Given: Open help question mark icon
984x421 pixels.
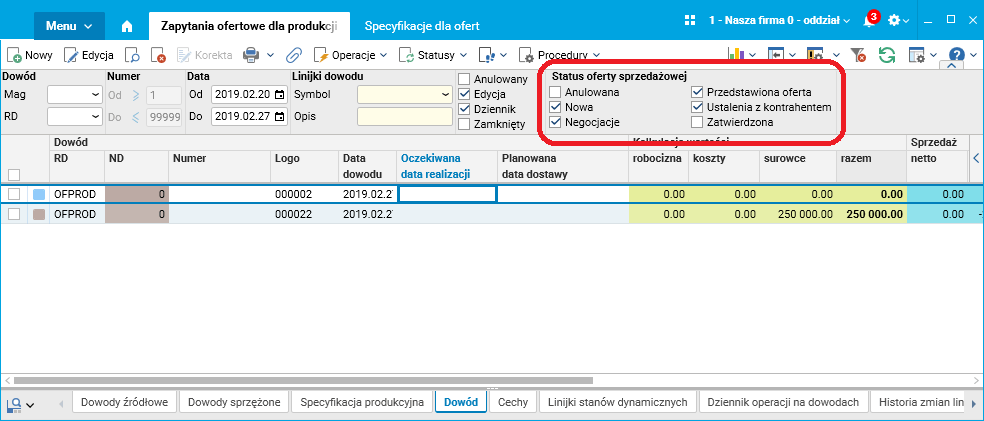Looking at the screenshot, I should coord(956,55).
